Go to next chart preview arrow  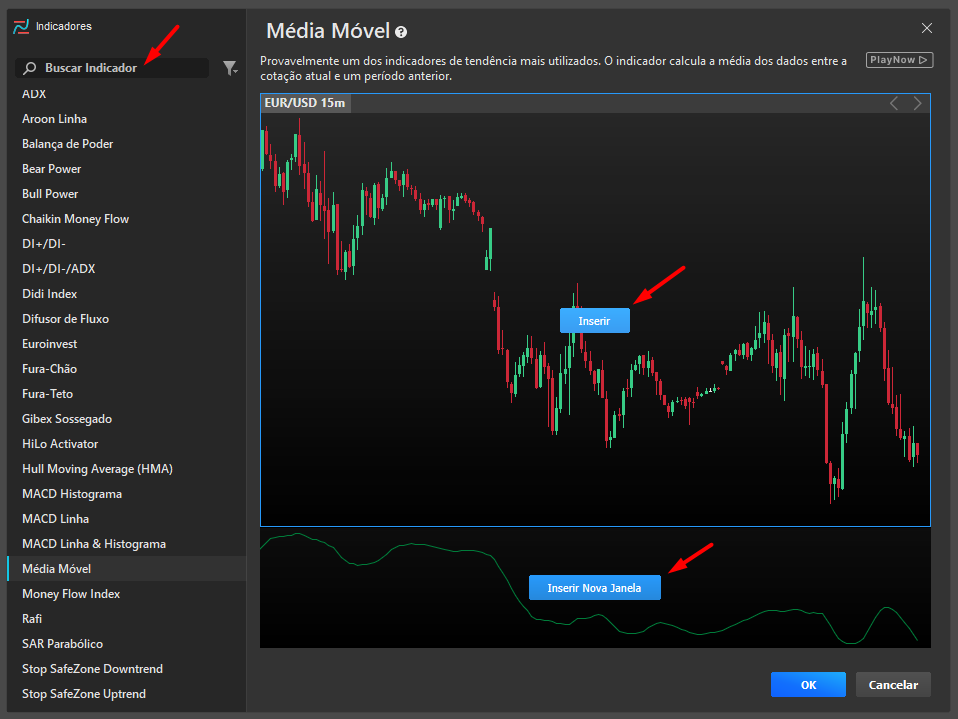coord(917,103)
